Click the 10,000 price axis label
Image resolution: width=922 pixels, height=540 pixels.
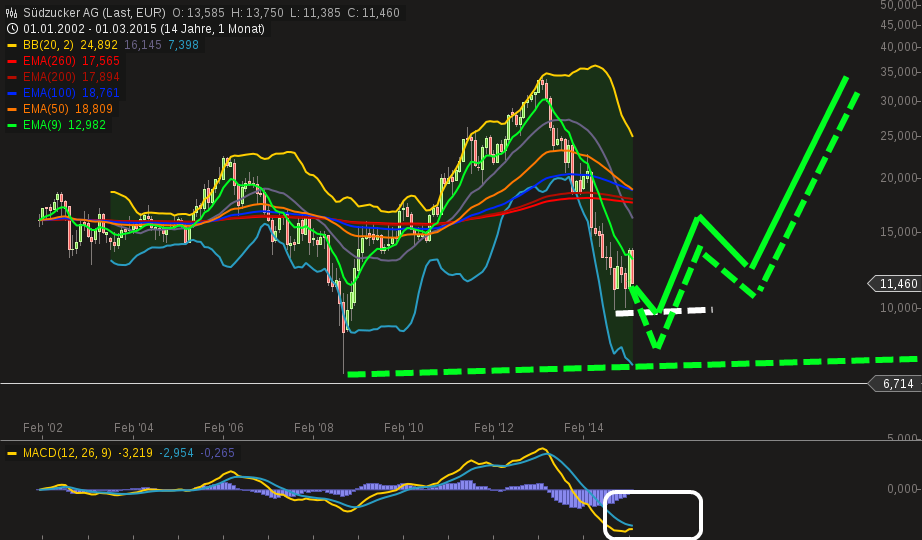[900, 308]
